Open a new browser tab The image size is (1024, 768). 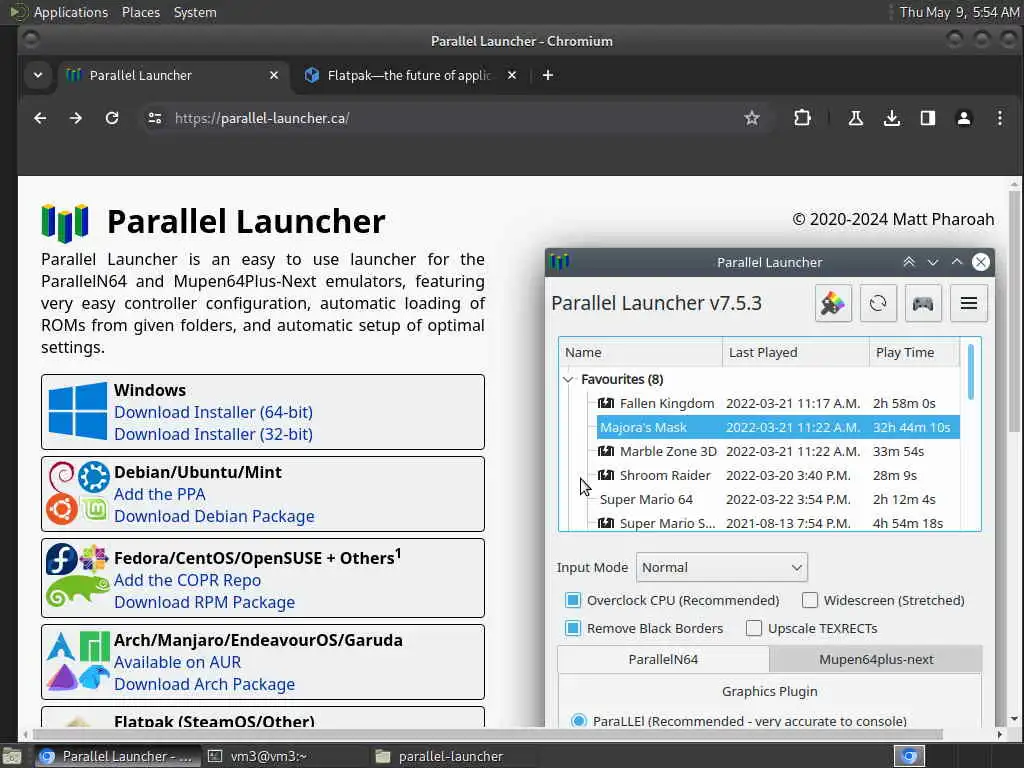[x=548, y=75]
